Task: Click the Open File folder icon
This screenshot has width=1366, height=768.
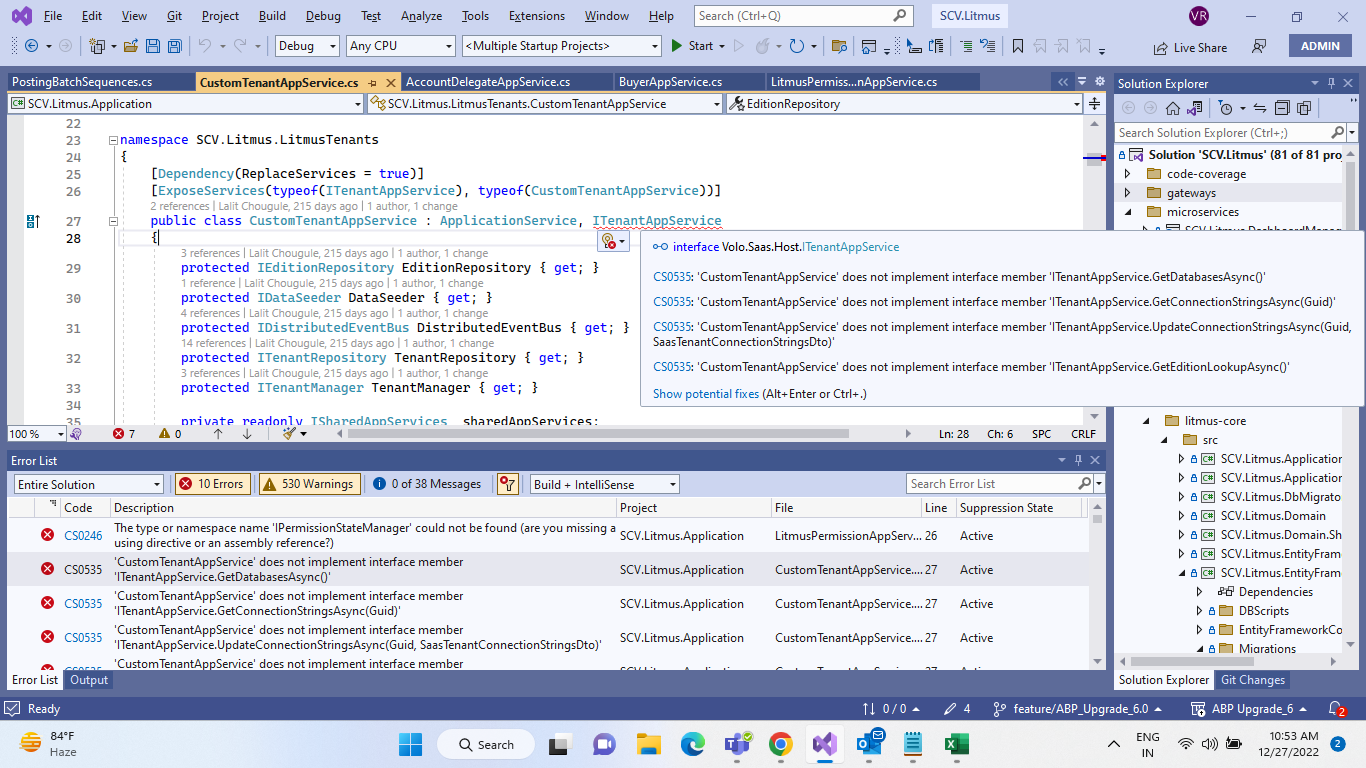Action: click(x=132, y=46)
